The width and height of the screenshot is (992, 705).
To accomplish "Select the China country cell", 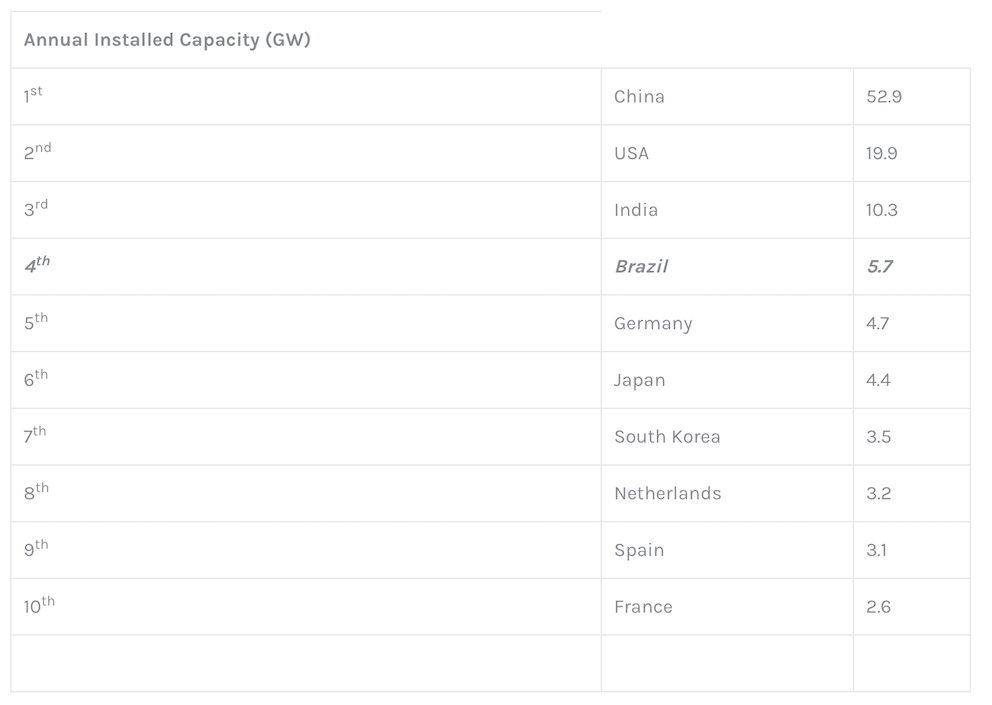I will point(639,97).
